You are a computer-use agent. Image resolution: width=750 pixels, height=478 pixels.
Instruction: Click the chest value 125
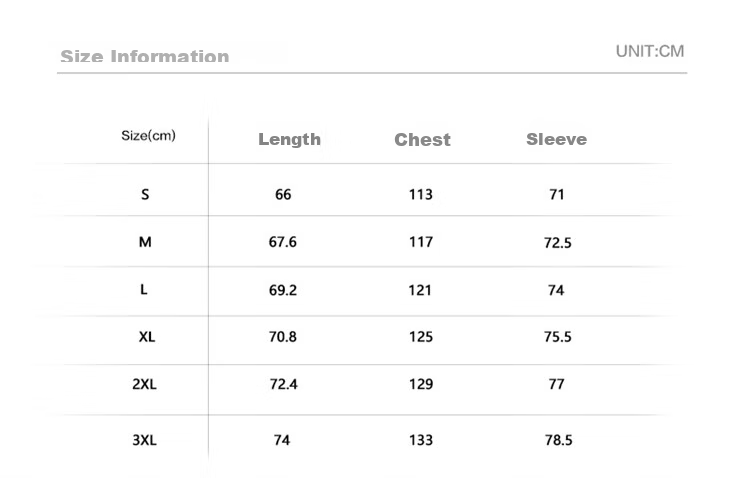tap(421, 337)
